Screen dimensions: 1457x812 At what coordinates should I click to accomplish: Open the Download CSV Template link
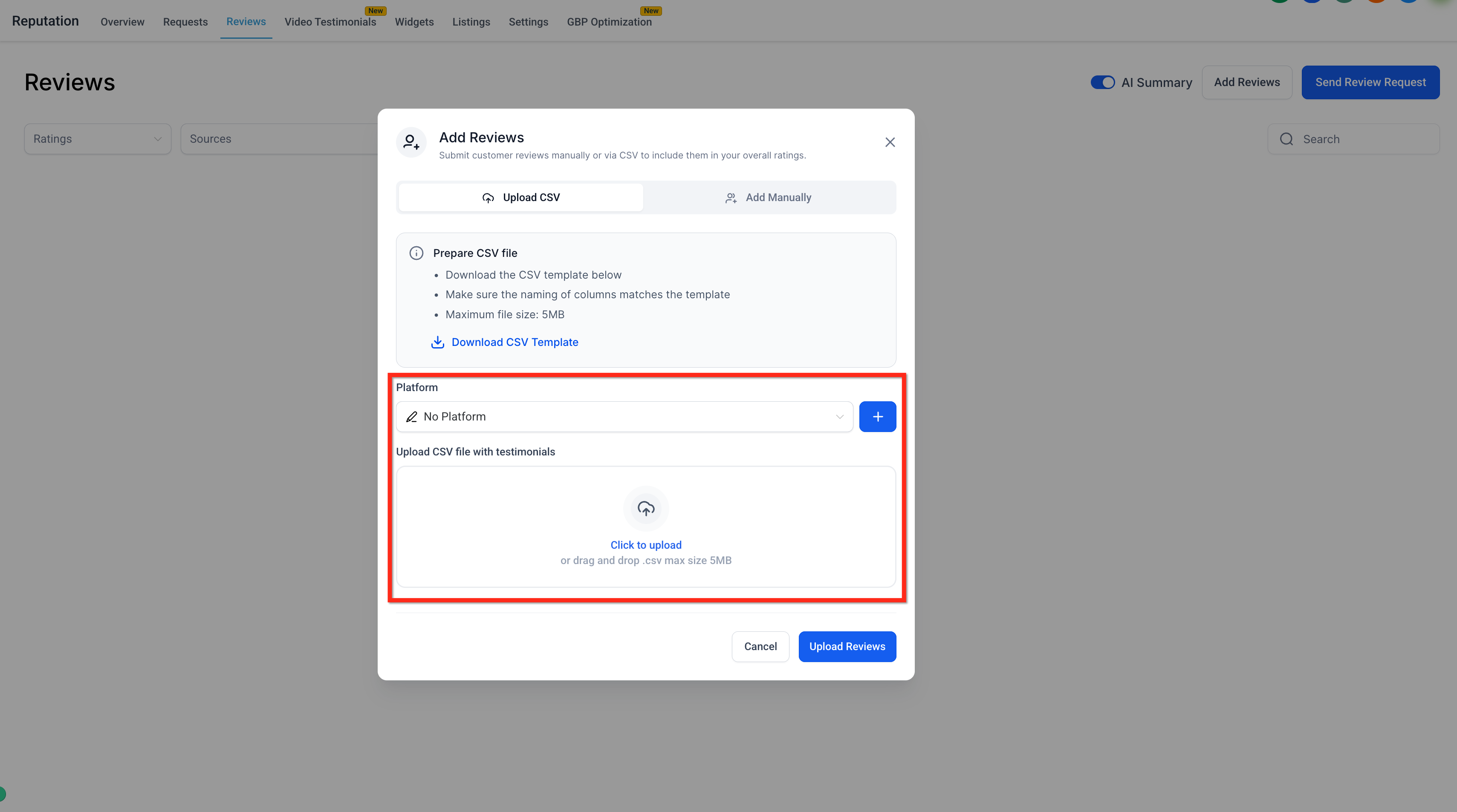(515, 342)
